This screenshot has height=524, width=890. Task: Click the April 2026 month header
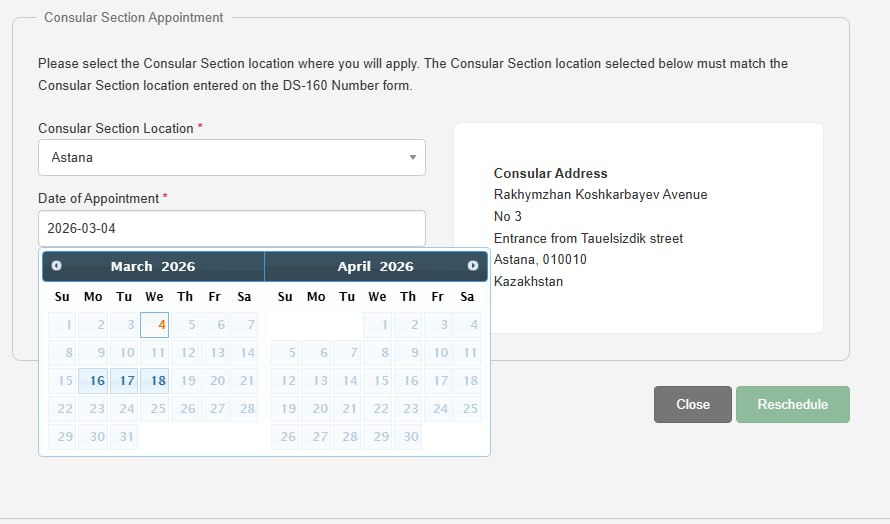[x=375, y=266]
